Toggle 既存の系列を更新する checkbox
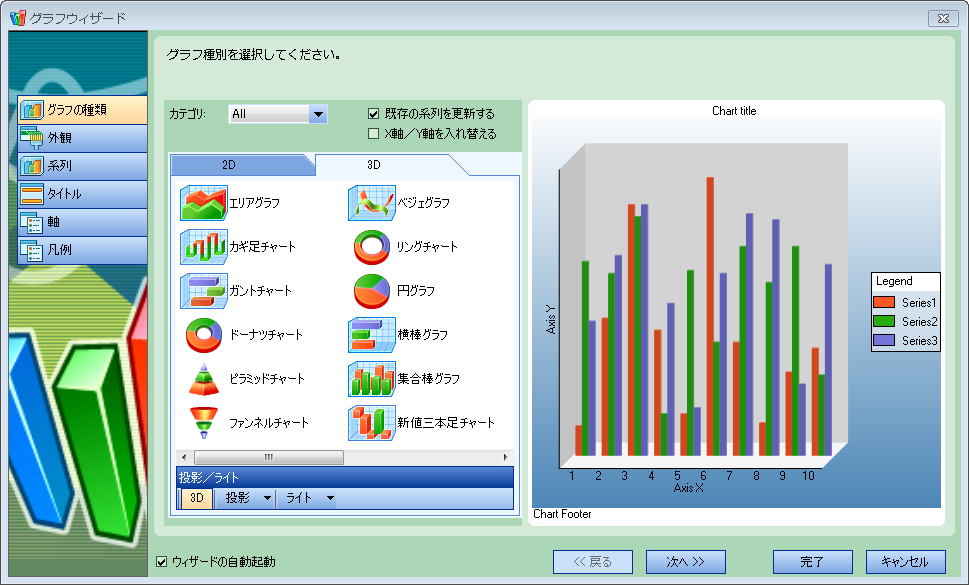 pyautogui.click(x=374, y=114)
